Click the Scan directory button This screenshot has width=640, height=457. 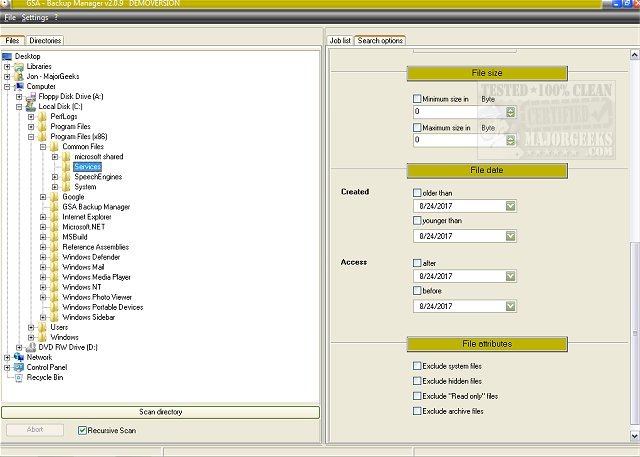pyautogui.click(x=160, y=412)
